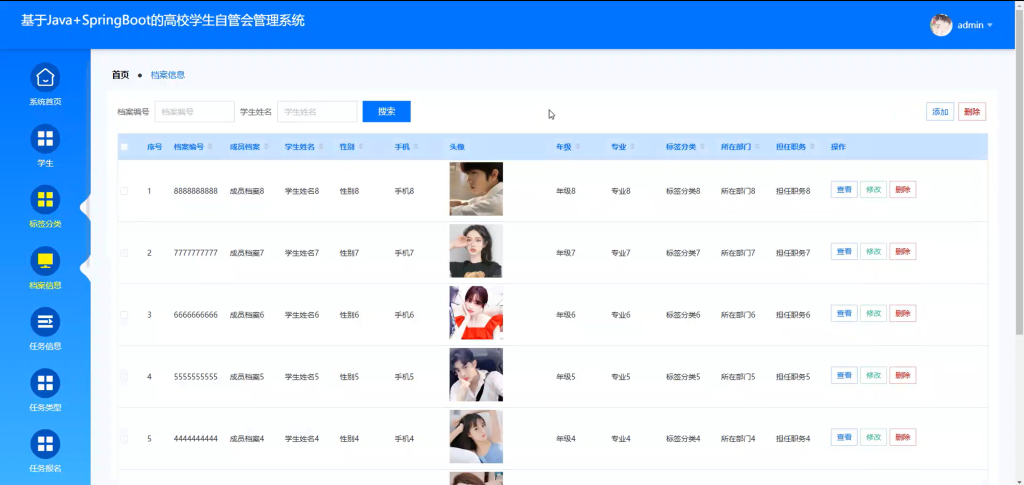1024x485 pixels.
Task: Focus the 学生姓名 search input field
Action: 317,112
